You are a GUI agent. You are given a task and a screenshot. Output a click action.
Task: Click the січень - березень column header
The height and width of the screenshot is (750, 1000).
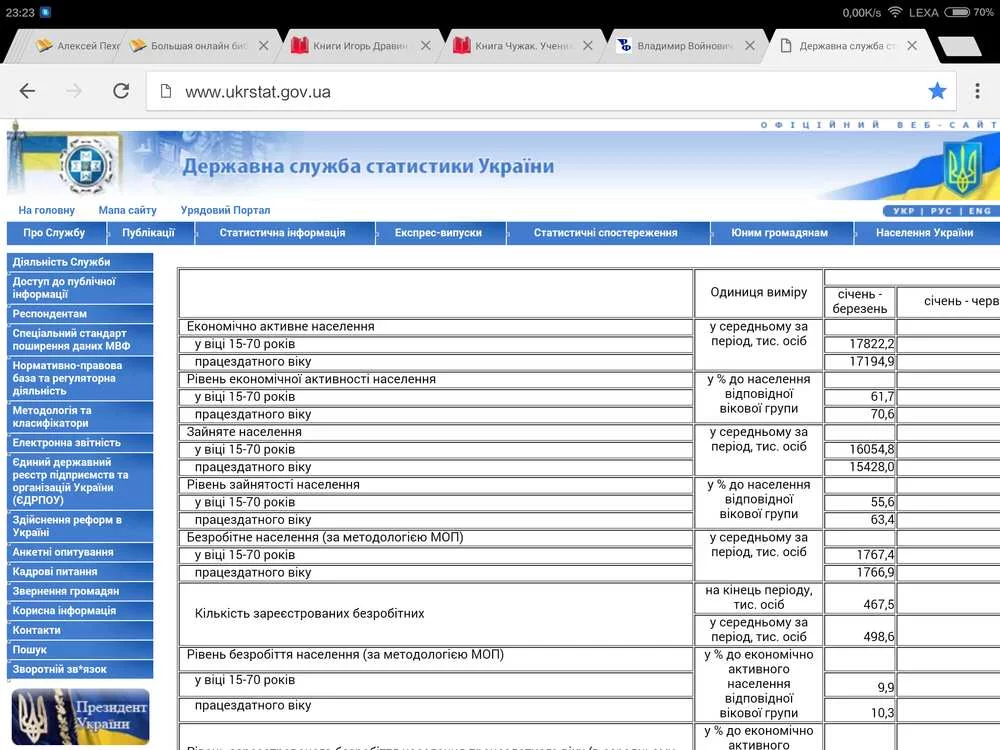tap(859, 302)
